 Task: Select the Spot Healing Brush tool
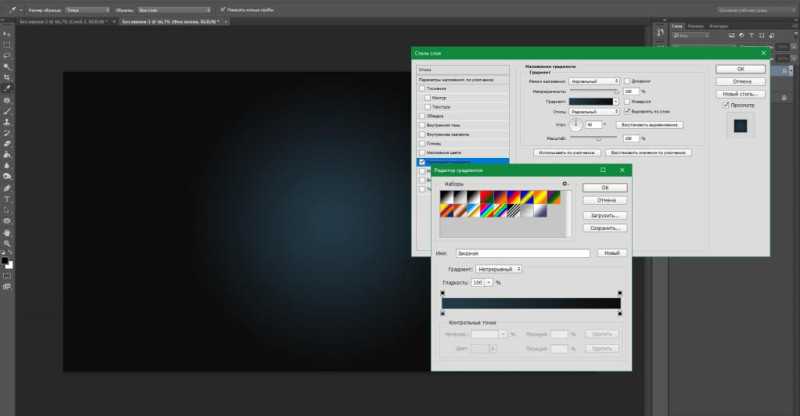(7, 100)
